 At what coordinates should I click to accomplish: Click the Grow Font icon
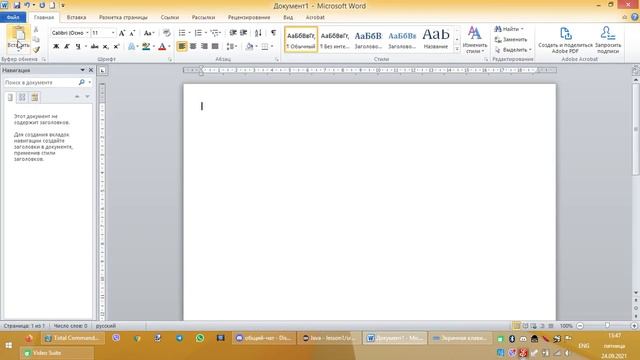click(x=122, y=33)
